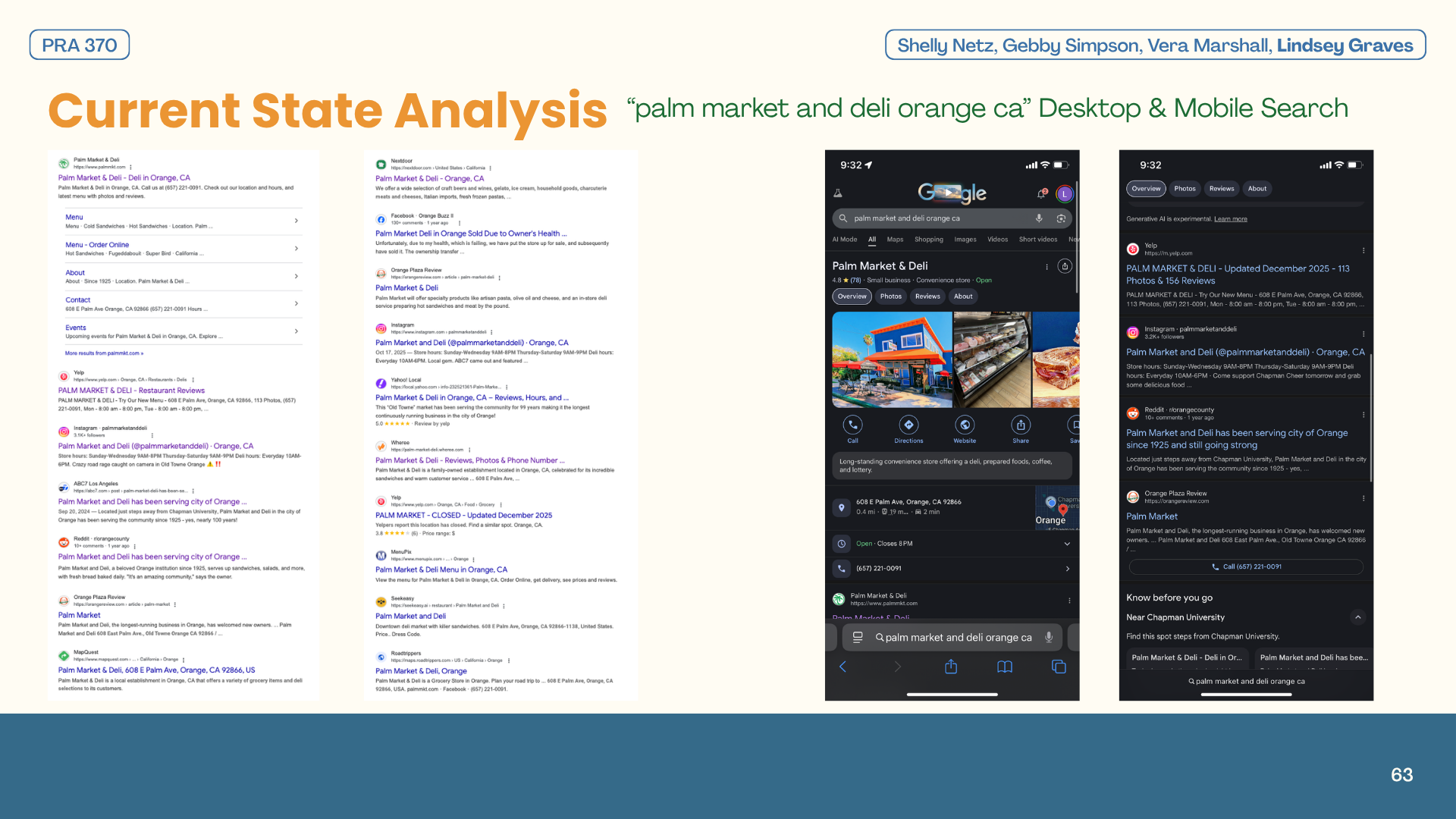Open the notifications bell with red badge
Image resolution: width=1456 pixels, height=819 pixels.
pos(1042,193)
